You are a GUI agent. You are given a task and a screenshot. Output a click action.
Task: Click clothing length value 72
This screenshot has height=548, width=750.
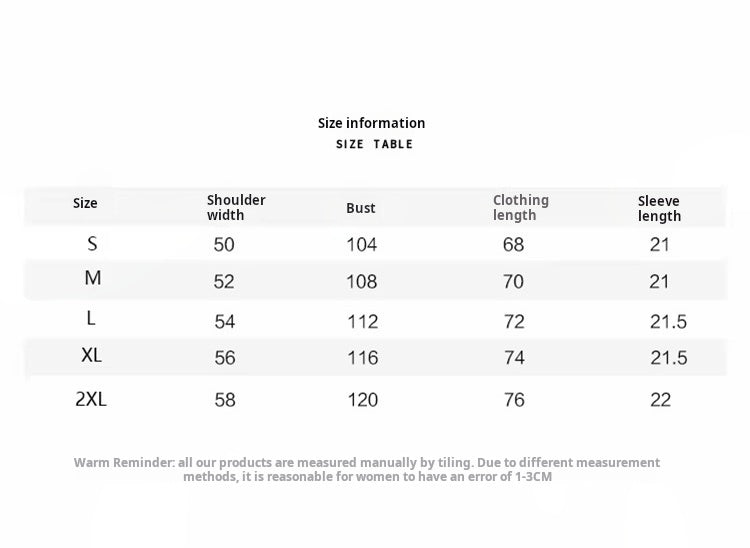pos(513,322)
